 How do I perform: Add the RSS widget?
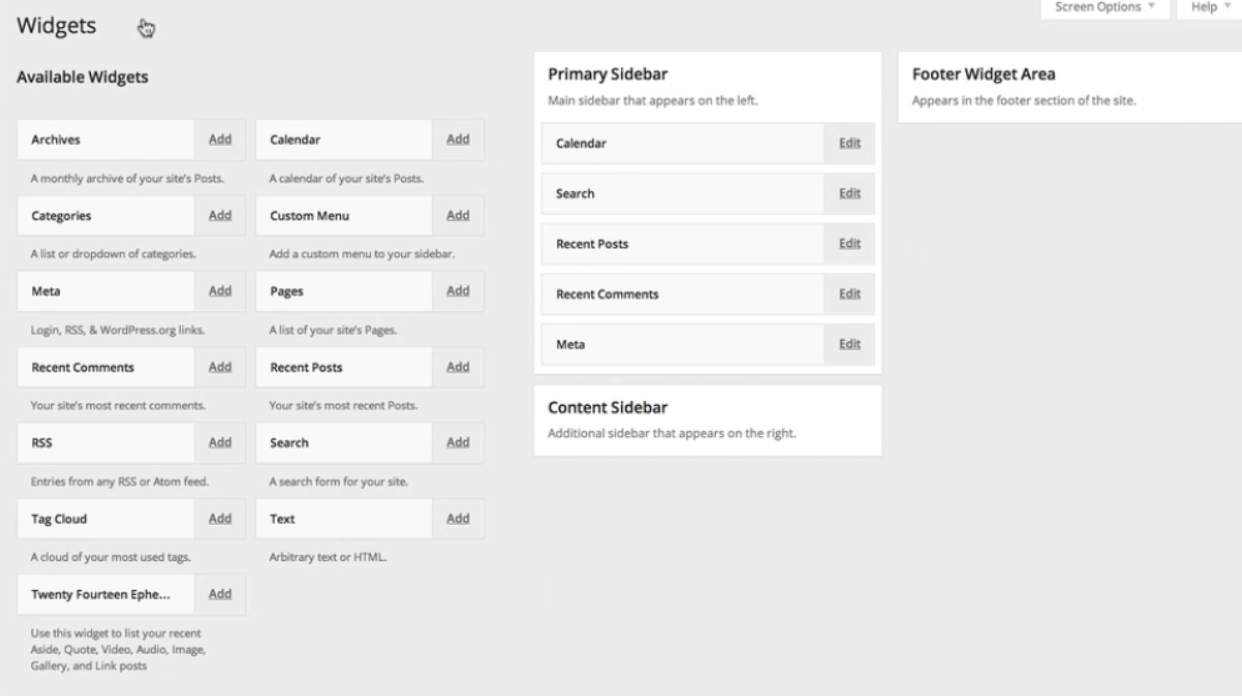tap(219, 442)
